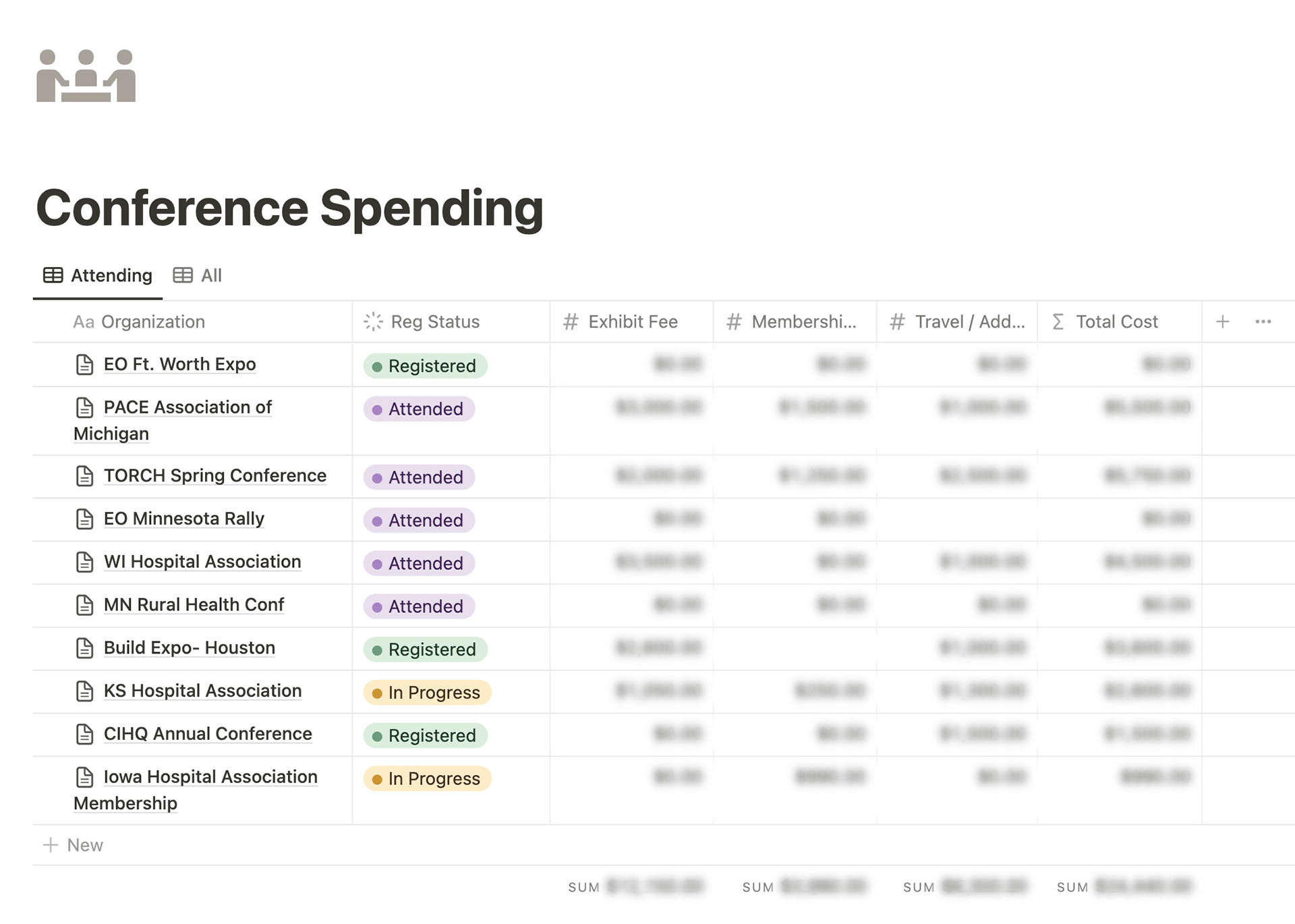Switch to the All view tab
1295x924 pixels.
[x=198, y=275]
